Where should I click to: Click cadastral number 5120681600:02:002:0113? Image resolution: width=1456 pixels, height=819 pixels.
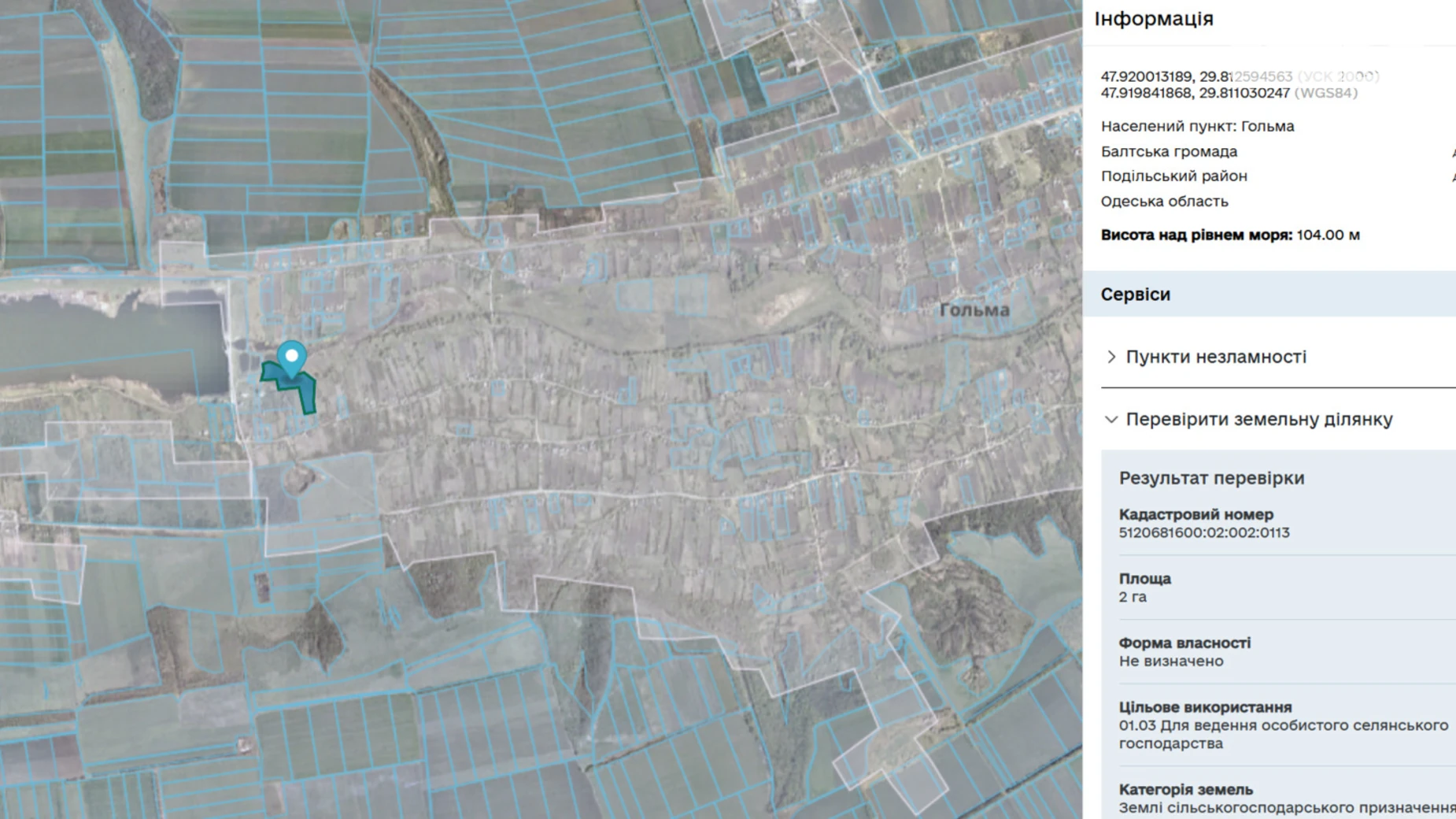(x=1203, y=533)
